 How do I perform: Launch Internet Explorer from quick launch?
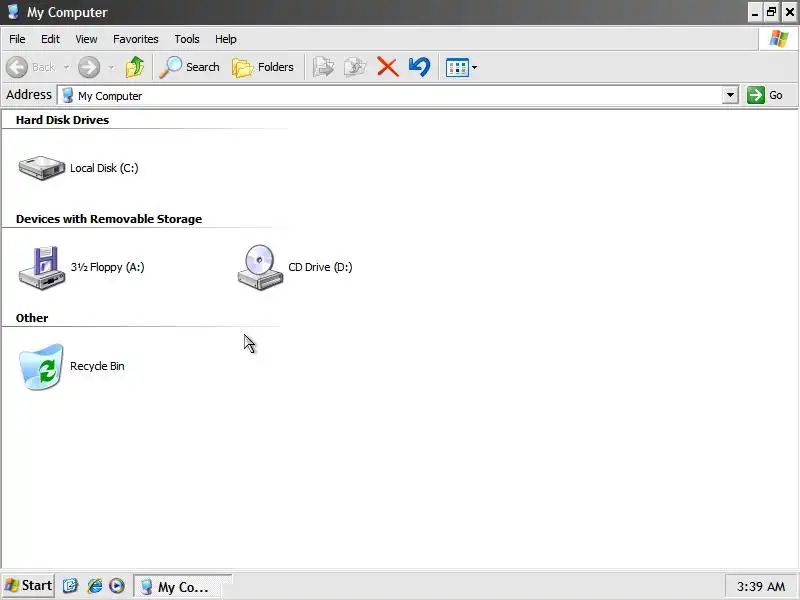[x=94, y=586]
